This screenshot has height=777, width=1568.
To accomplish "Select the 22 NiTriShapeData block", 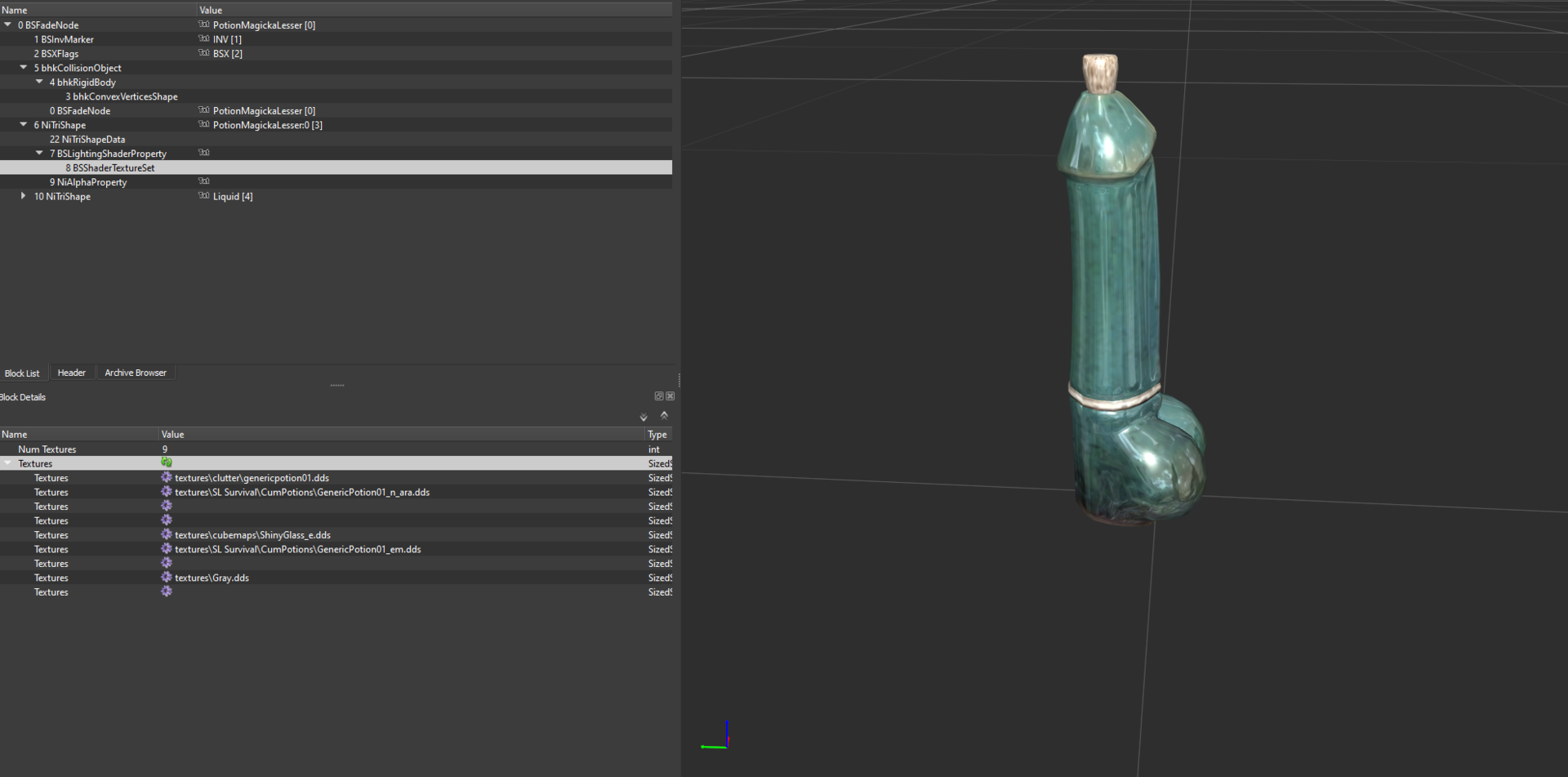I will pos(87,140).
